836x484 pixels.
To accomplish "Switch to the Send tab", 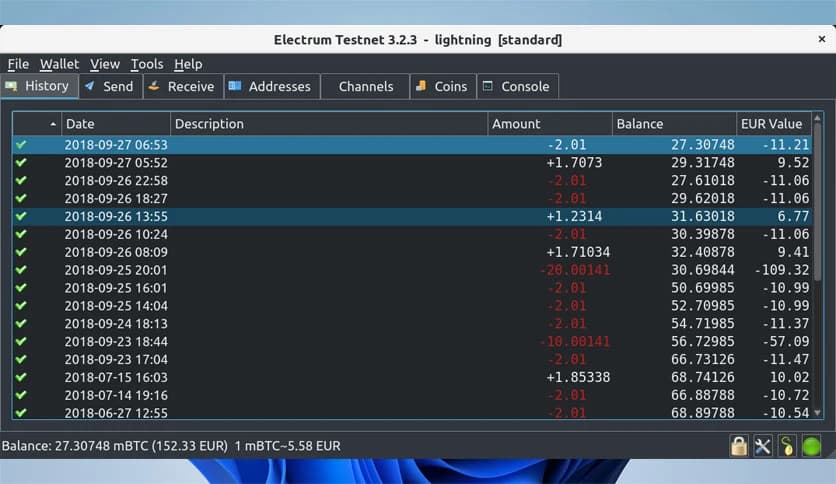I will 110,86.
